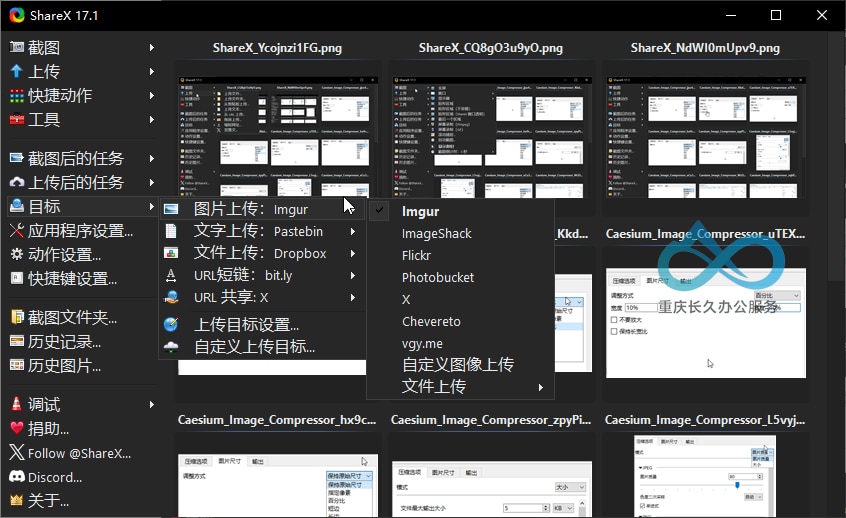Viewport: 846px width, 518px height.
Task: Expand the 工具 submenu arrow
Action: [x=152, y=119]
